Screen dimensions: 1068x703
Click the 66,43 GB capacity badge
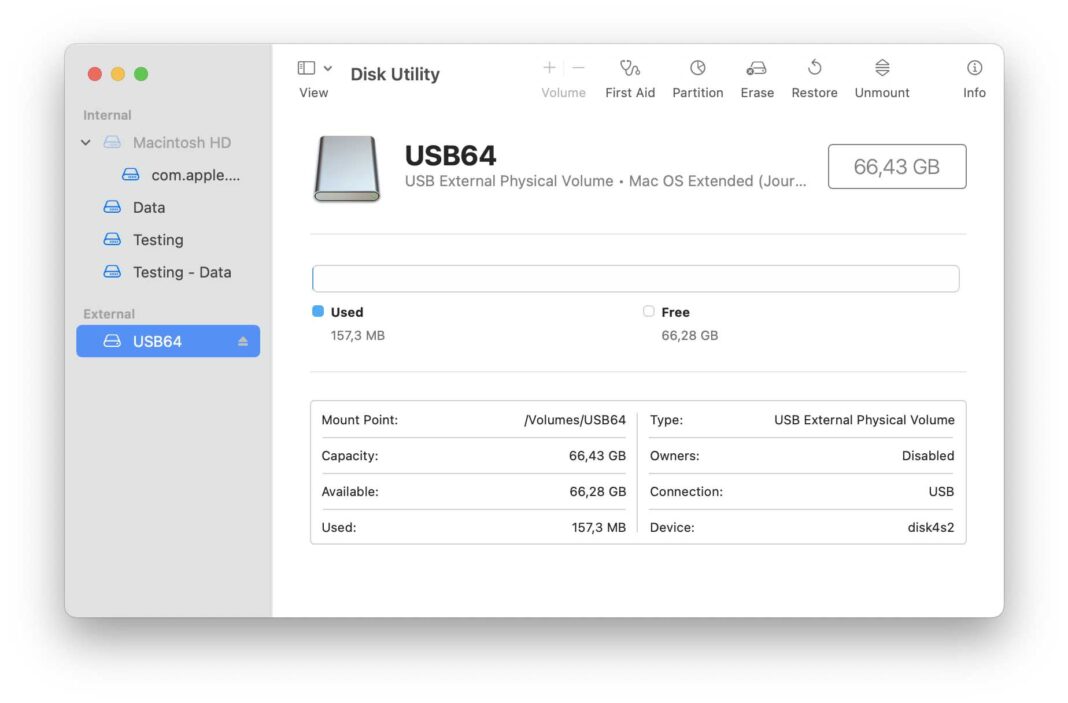[896, 166]
